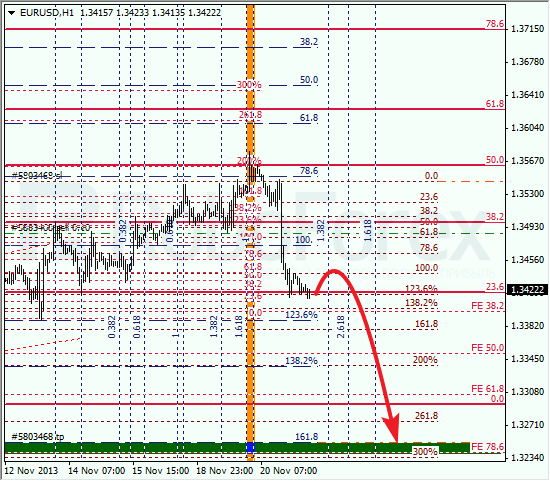
Task: Select the #5803469 sl order line label
Action: click(37, 175)
